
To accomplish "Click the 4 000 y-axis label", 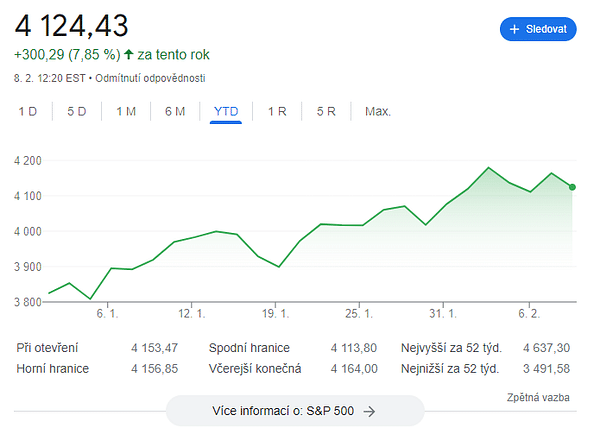I will [x=28, y=231].
